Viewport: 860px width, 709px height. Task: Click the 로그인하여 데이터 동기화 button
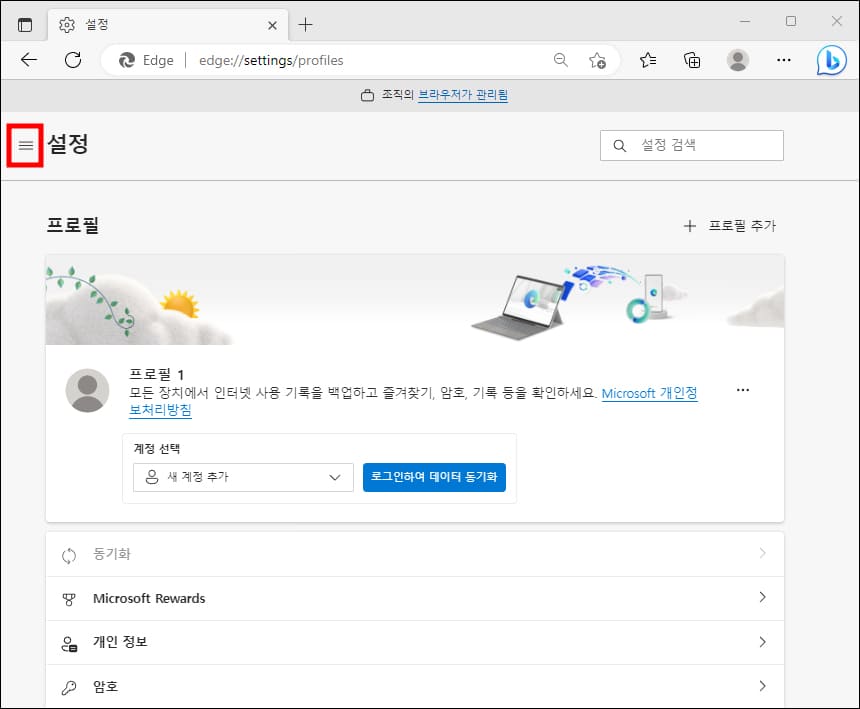coord(434,478)
